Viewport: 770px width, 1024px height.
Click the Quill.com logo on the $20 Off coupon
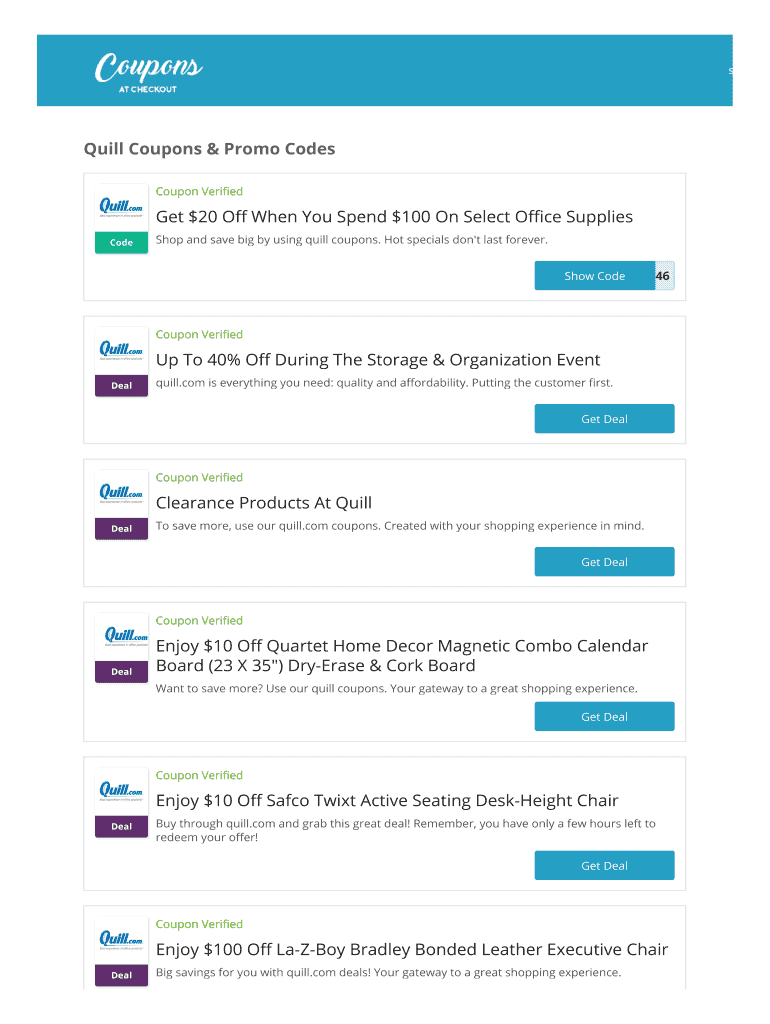coord(120,207)
